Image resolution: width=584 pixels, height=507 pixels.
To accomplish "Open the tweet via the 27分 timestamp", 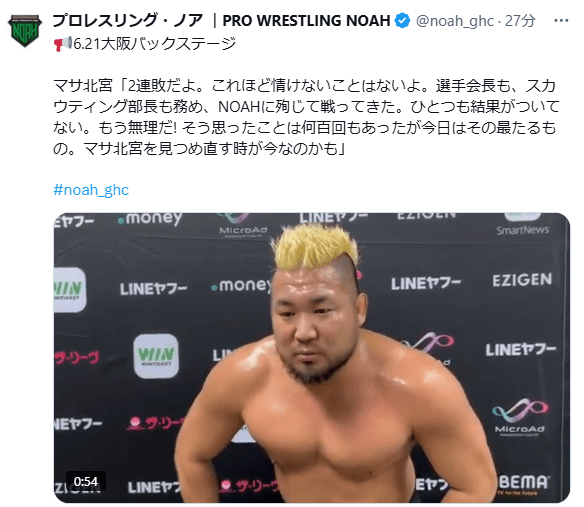I will 520,21.
